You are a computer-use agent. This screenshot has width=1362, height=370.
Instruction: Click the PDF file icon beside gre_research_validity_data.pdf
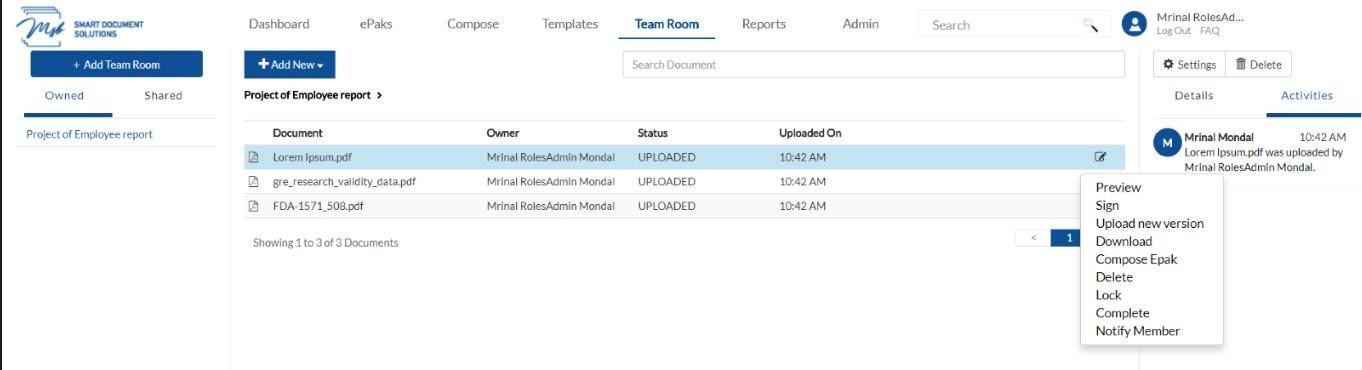tap(253, 182)
